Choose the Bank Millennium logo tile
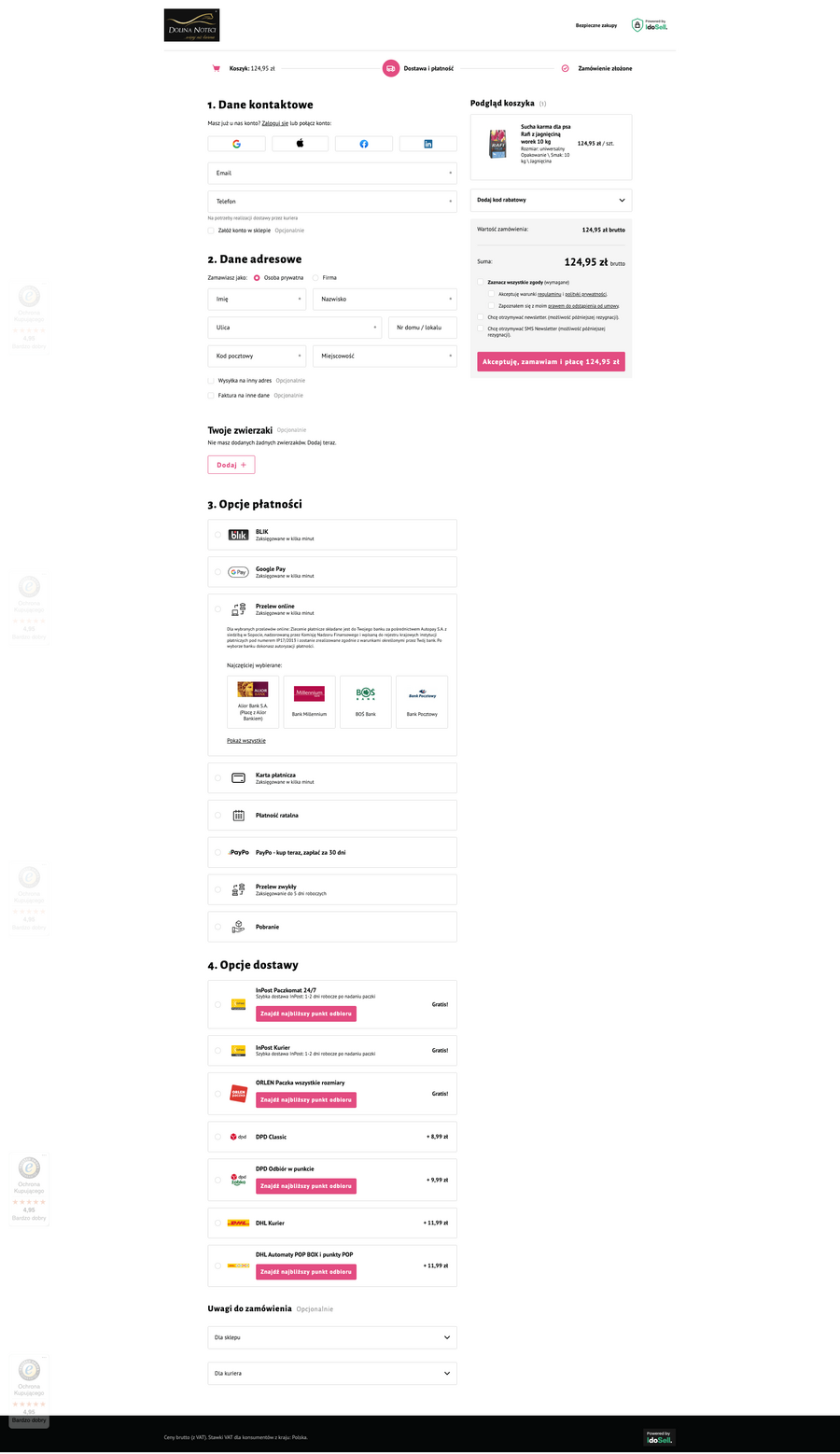 [x=309, y=702]
